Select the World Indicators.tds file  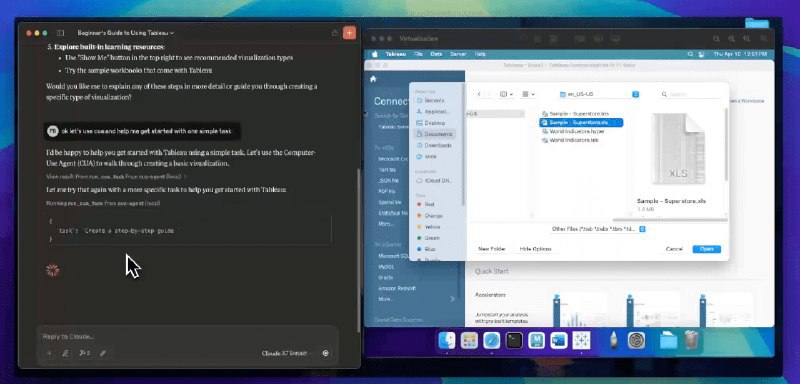pyautogui.click(x=569, y=140)
